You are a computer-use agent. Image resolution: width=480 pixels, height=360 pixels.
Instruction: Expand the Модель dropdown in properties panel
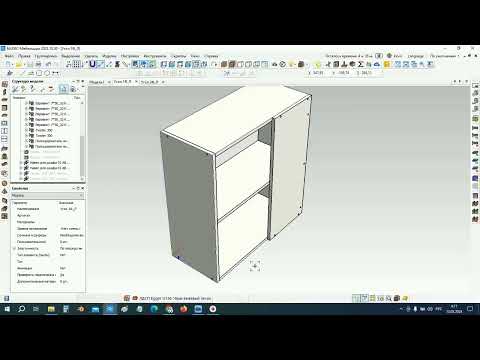coord(47,195)
